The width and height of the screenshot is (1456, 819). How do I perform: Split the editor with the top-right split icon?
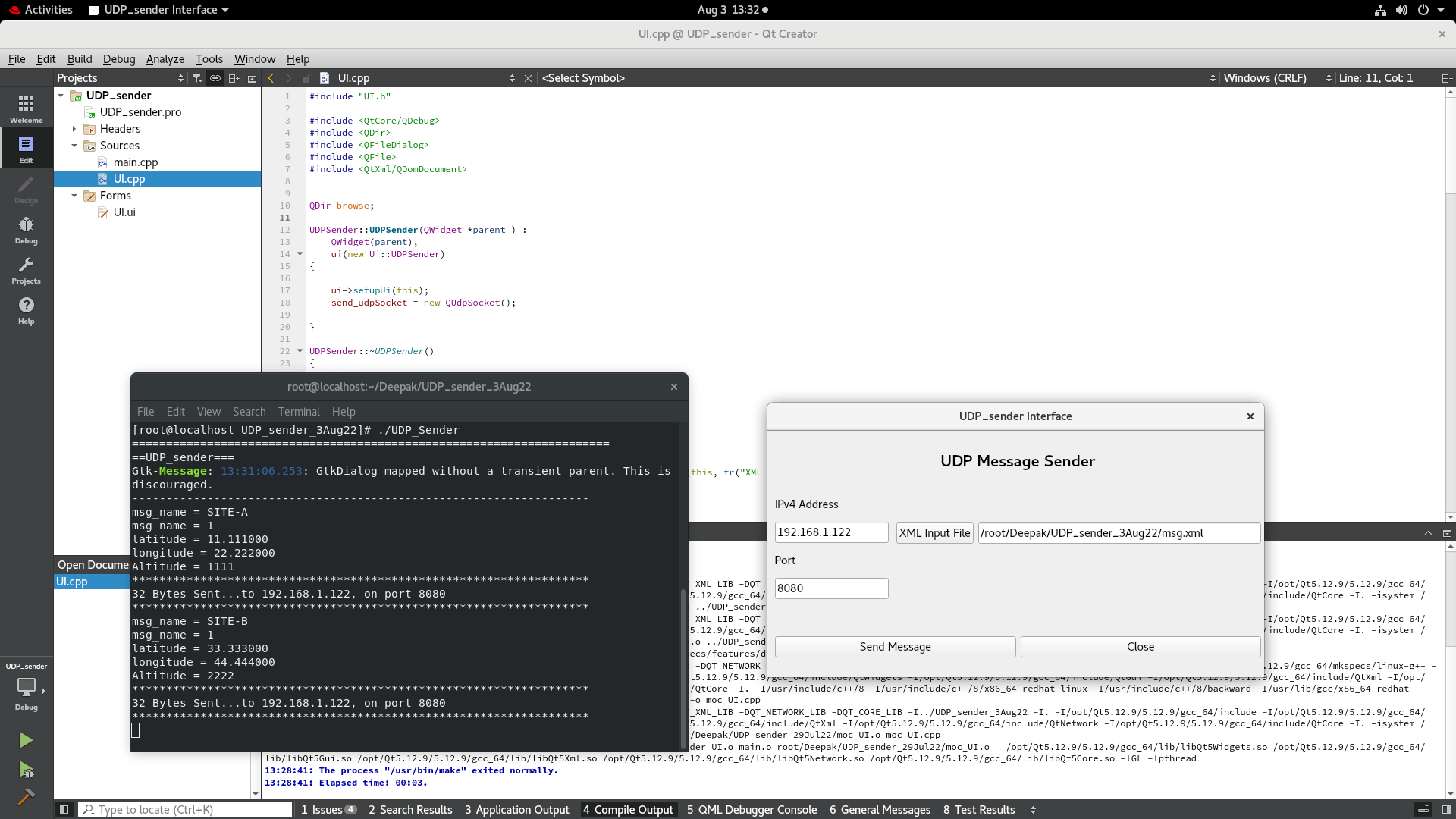(1448, 77)
